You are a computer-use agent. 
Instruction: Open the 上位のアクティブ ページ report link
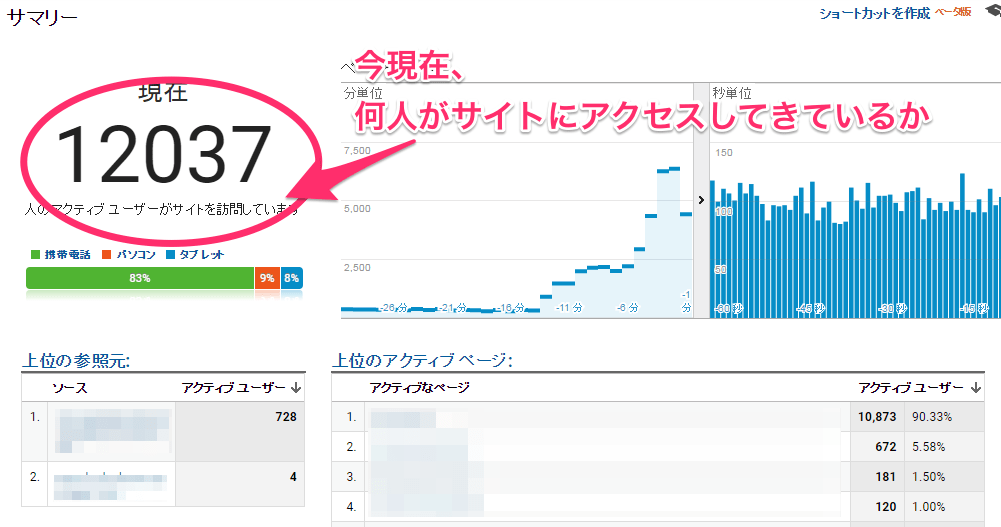coord(421,360)
